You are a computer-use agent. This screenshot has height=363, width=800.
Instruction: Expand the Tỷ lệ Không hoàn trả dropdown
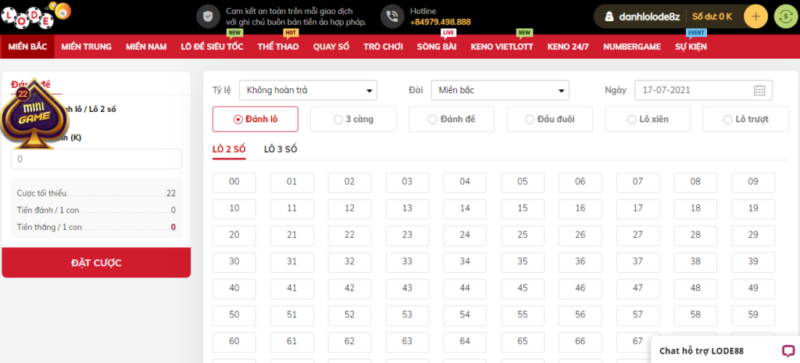(308, 90)
